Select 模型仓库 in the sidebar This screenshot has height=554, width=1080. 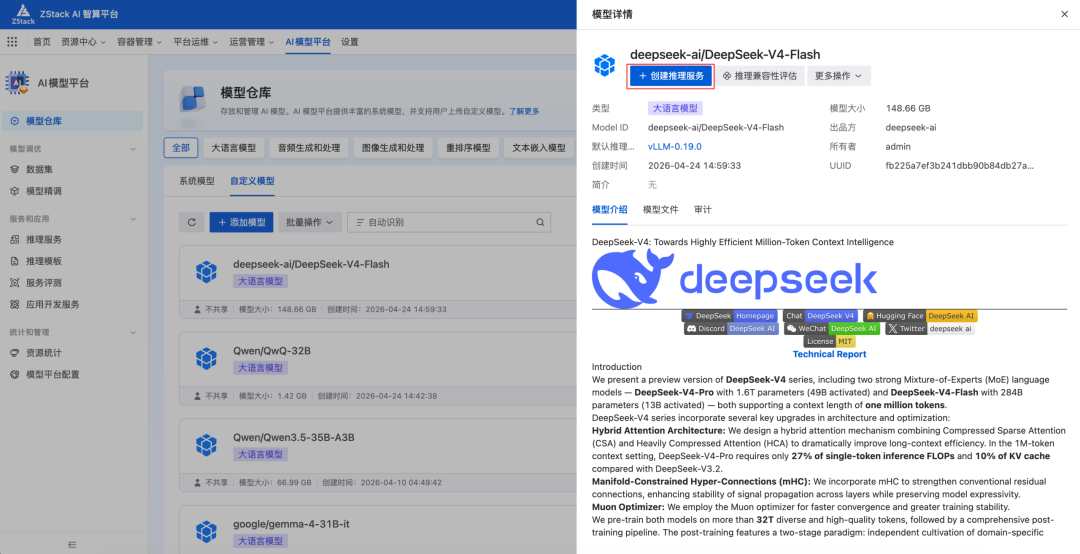pos(72,121)
